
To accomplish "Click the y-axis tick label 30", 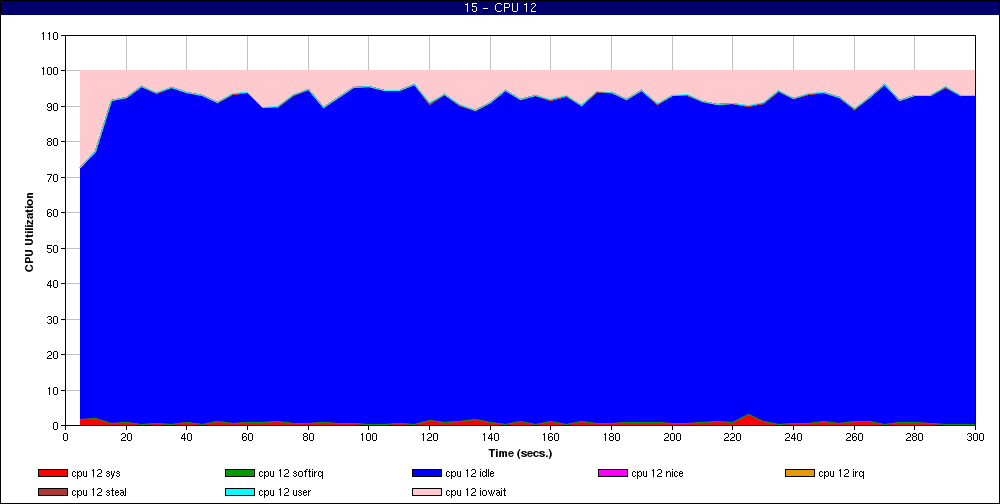I will [53, 320].
